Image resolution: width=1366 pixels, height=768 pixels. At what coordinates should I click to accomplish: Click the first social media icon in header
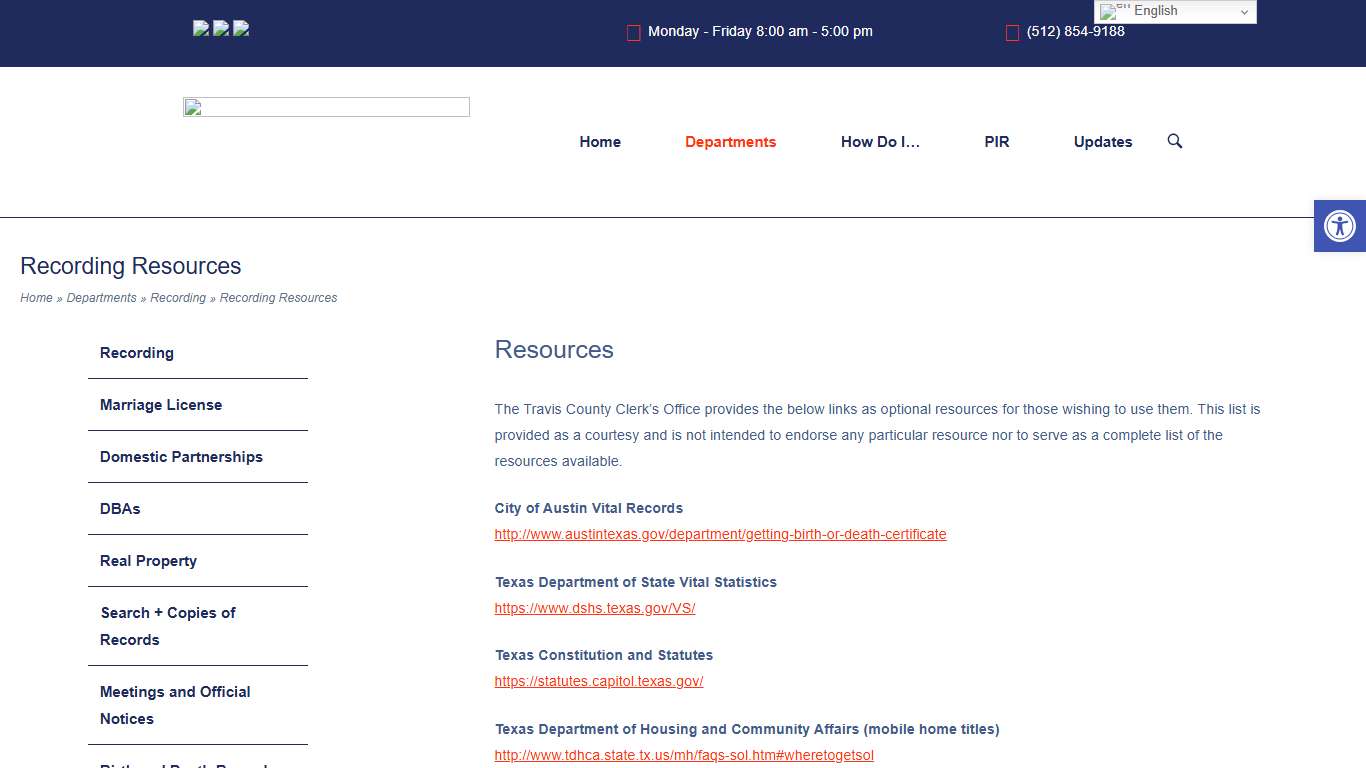coord(200,28)
